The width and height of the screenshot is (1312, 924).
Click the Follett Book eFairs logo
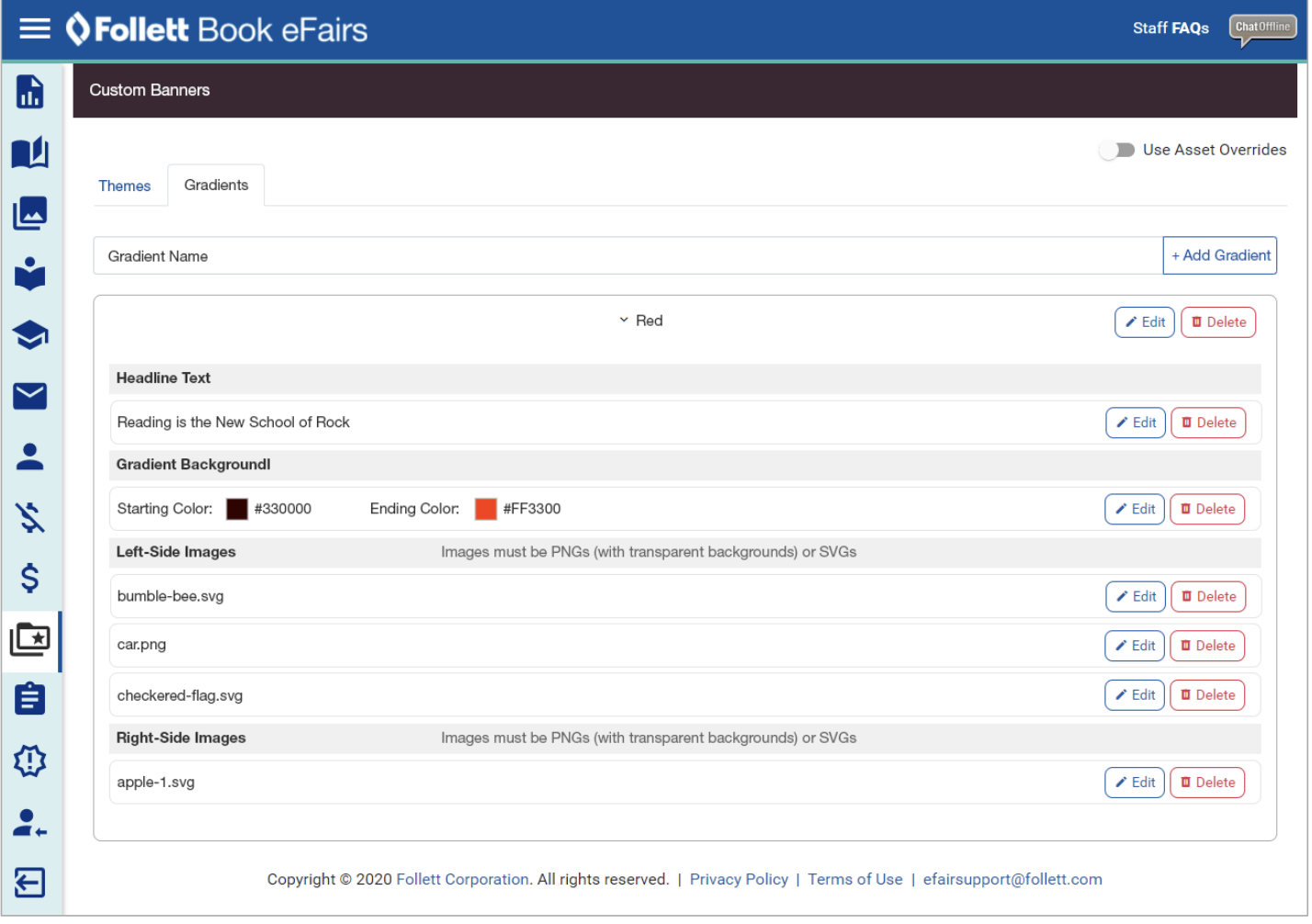(217, 29)
